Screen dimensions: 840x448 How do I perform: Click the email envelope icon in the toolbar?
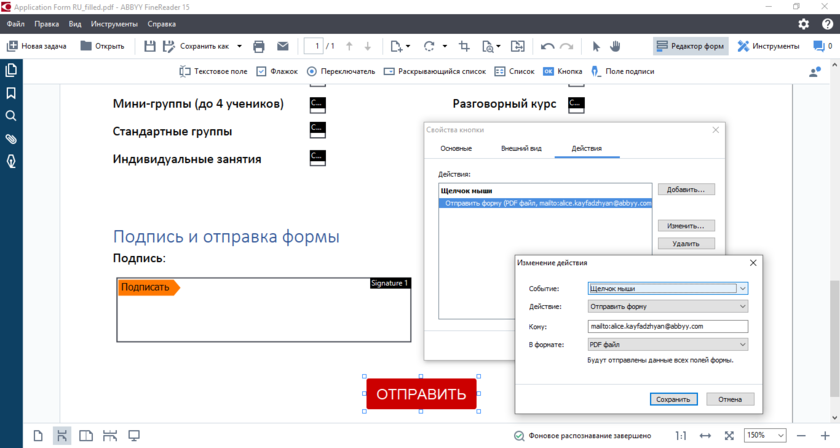click(x=282, y=46)
